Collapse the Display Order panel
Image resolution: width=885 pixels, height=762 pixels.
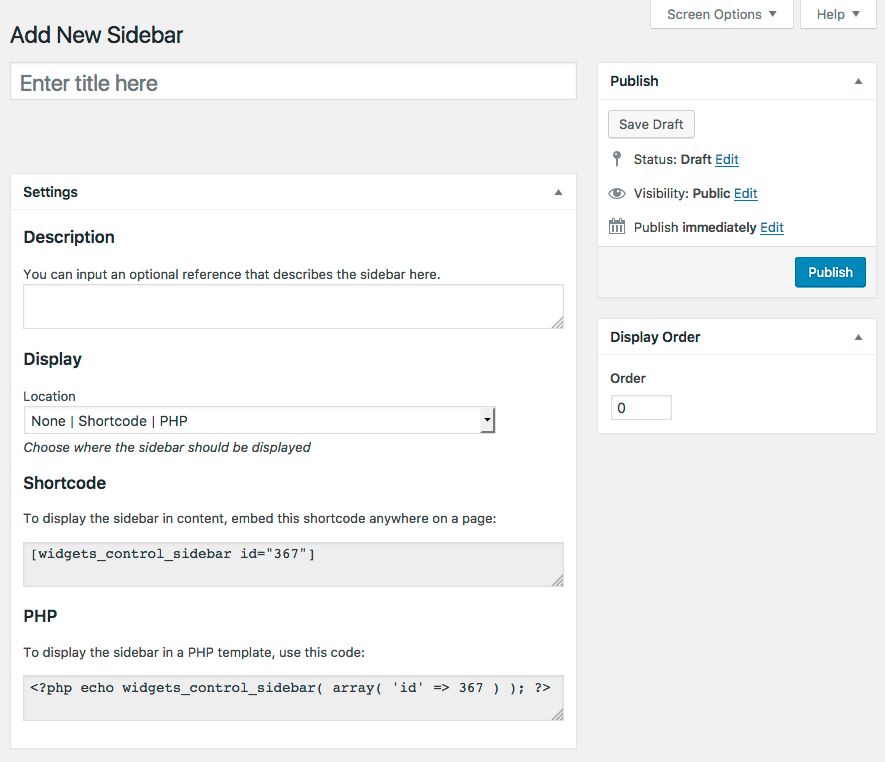click(858, 337)
